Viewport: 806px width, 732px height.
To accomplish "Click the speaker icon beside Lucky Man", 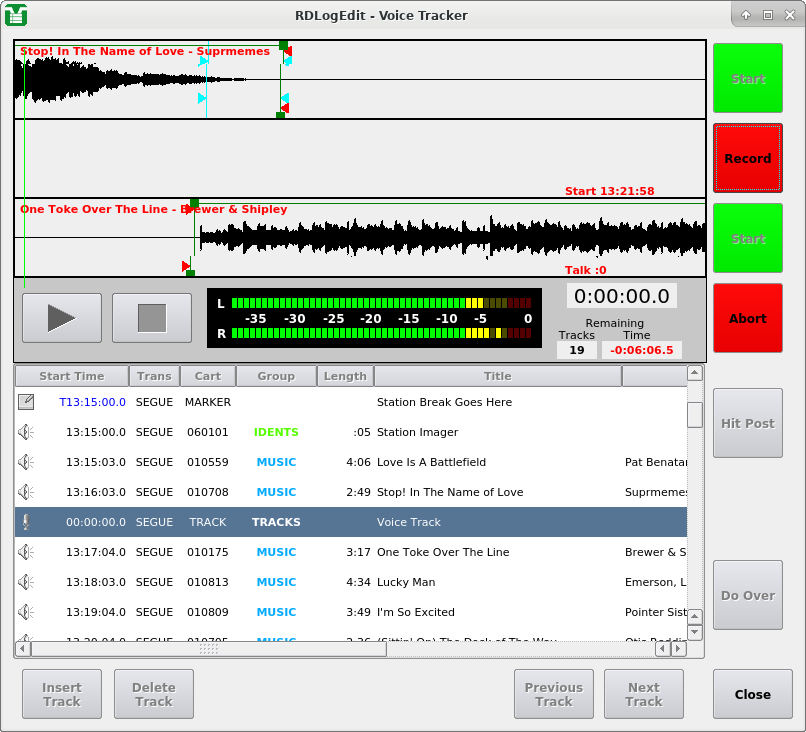I will point(26,582).
